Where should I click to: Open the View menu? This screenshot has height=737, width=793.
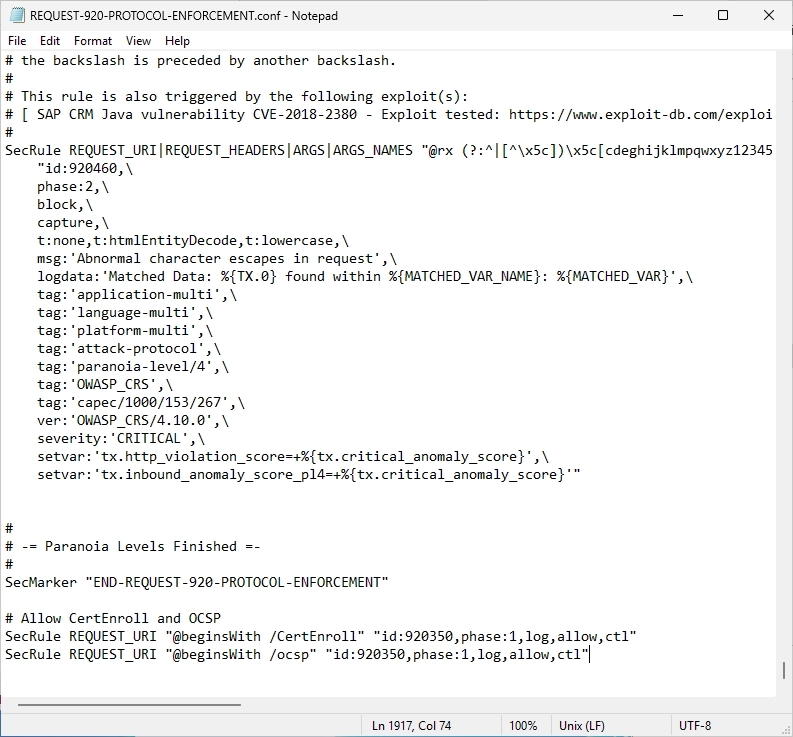coord(139,41)
